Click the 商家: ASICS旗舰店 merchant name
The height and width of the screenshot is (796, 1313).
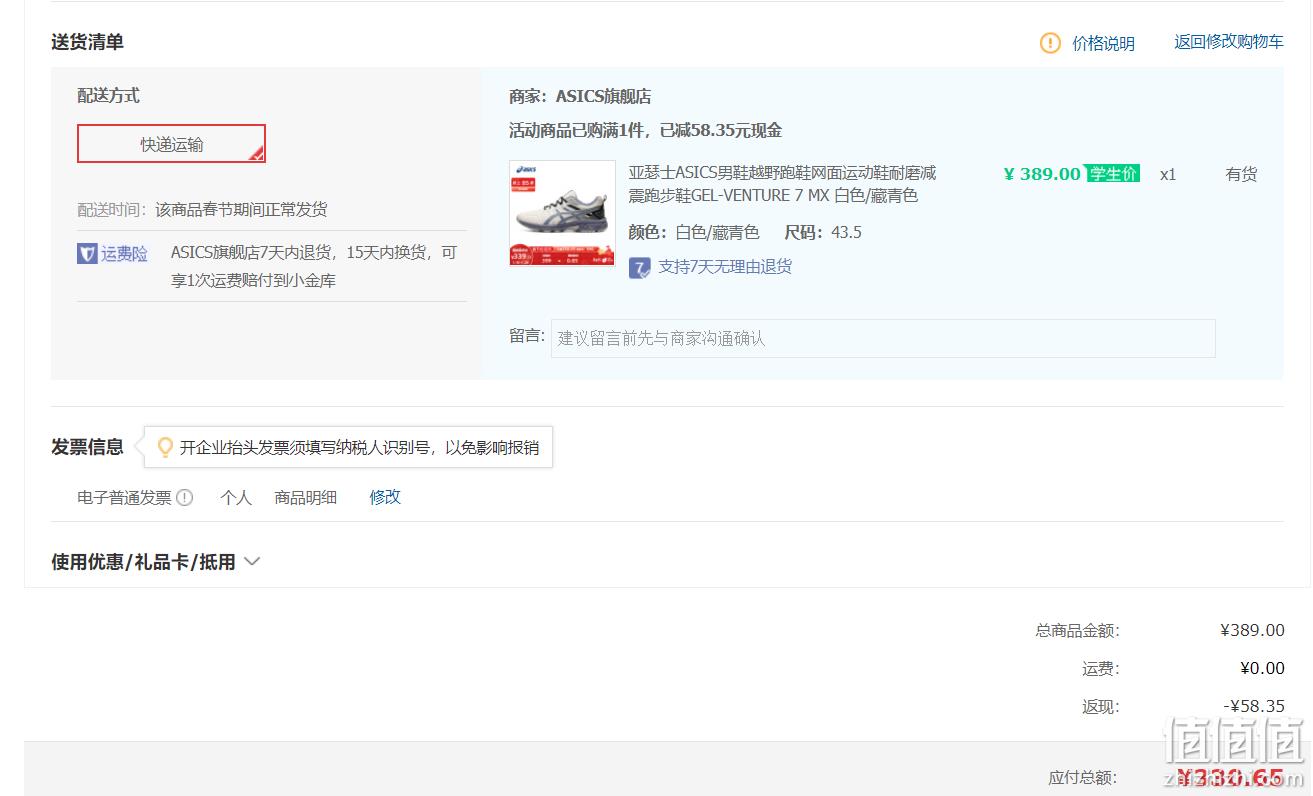click(x=580, y=97)
